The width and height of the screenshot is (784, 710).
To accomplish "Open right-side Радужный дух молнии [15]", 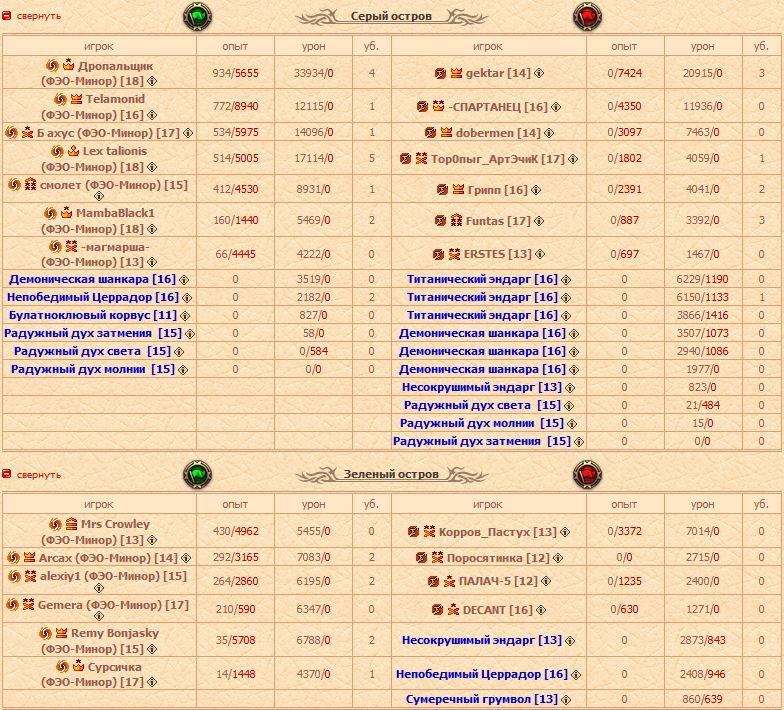I will point(482,423).
